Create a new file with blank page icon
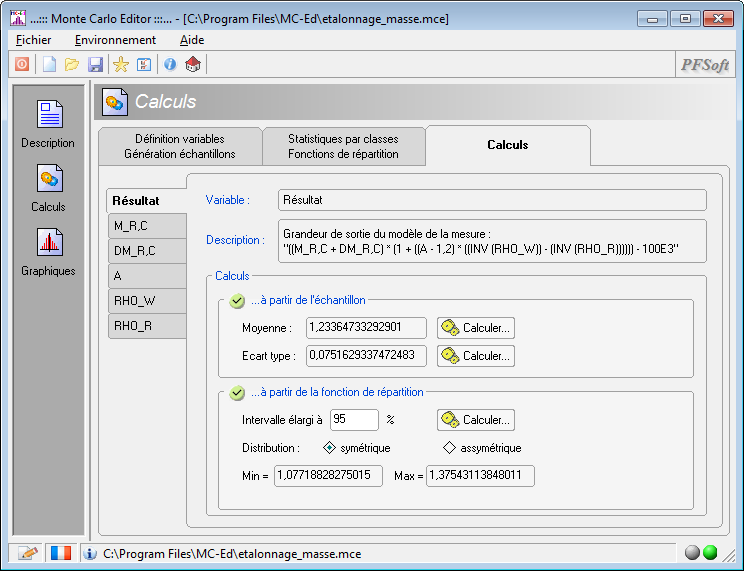Screen dimensions: 744x571 pyautogui.click(x=48, y=64)
